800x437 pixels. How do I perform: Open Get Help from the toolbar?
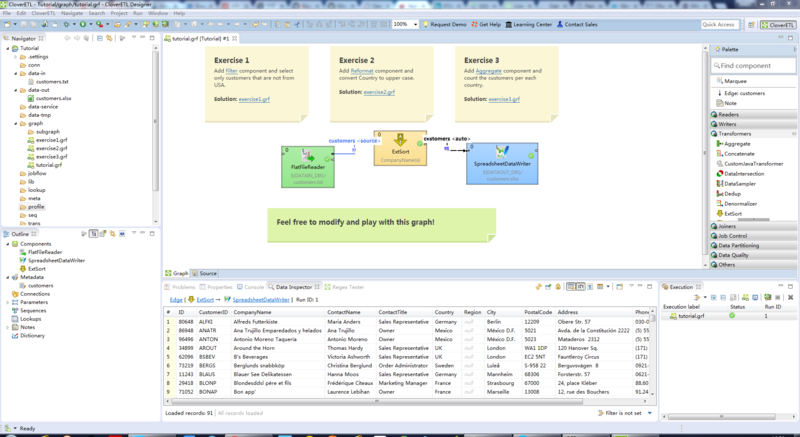pos(486,24)
